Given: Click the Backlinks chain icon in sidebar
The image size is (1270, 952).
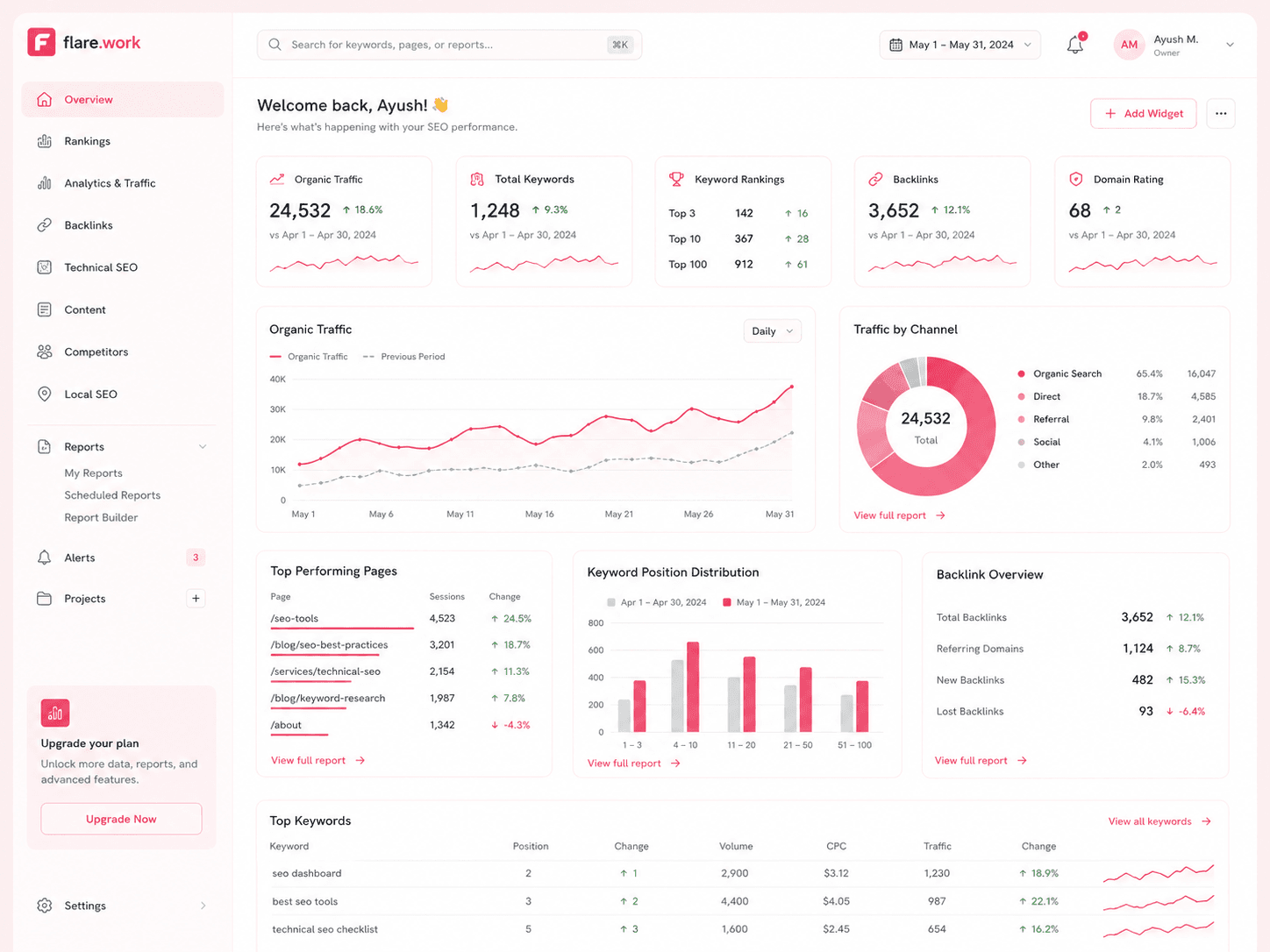Looking at the screenshot, I should click(45, 225).
